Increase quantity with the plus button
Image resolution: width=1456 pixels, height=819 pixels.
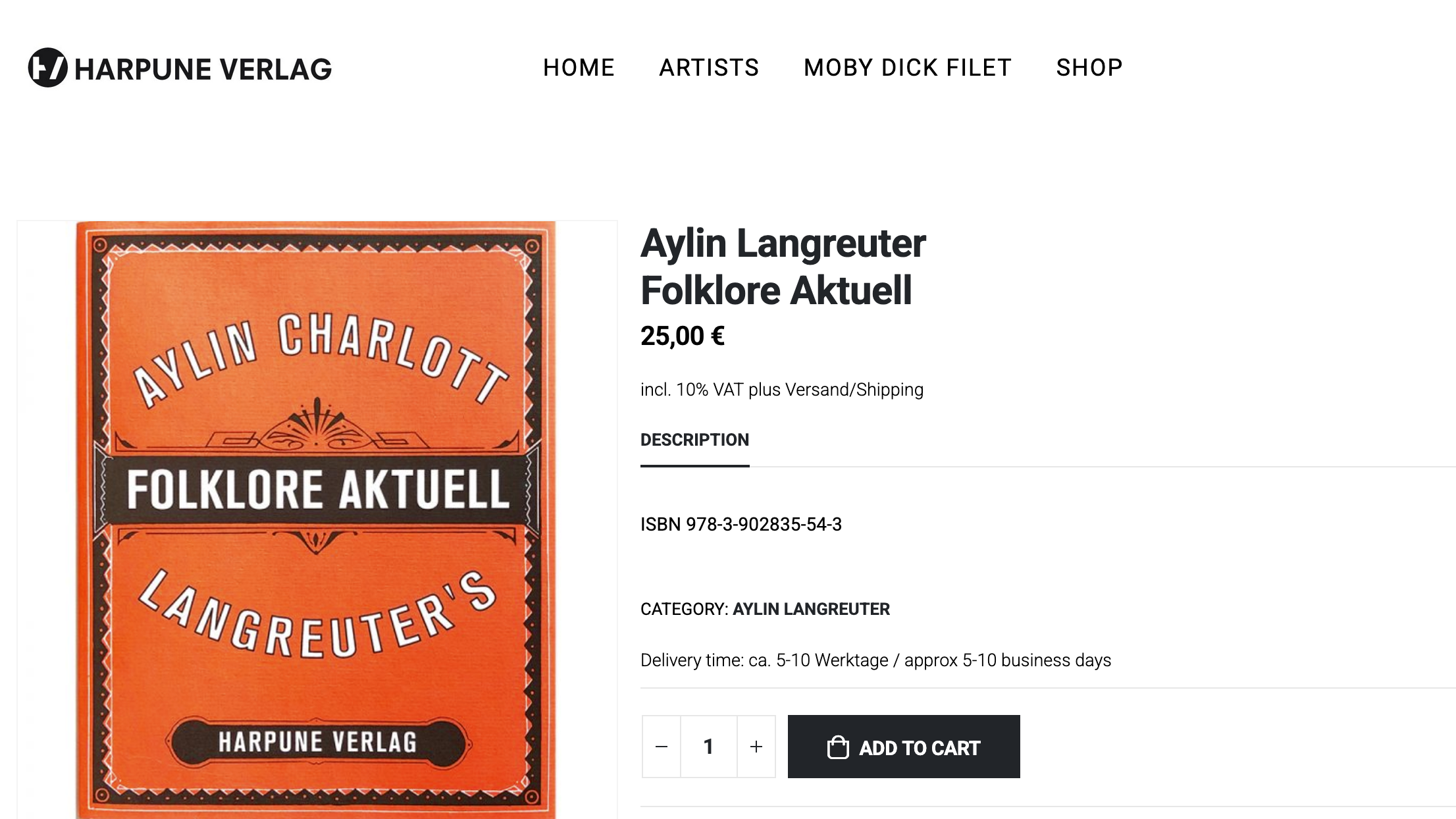tap(756, 747)
